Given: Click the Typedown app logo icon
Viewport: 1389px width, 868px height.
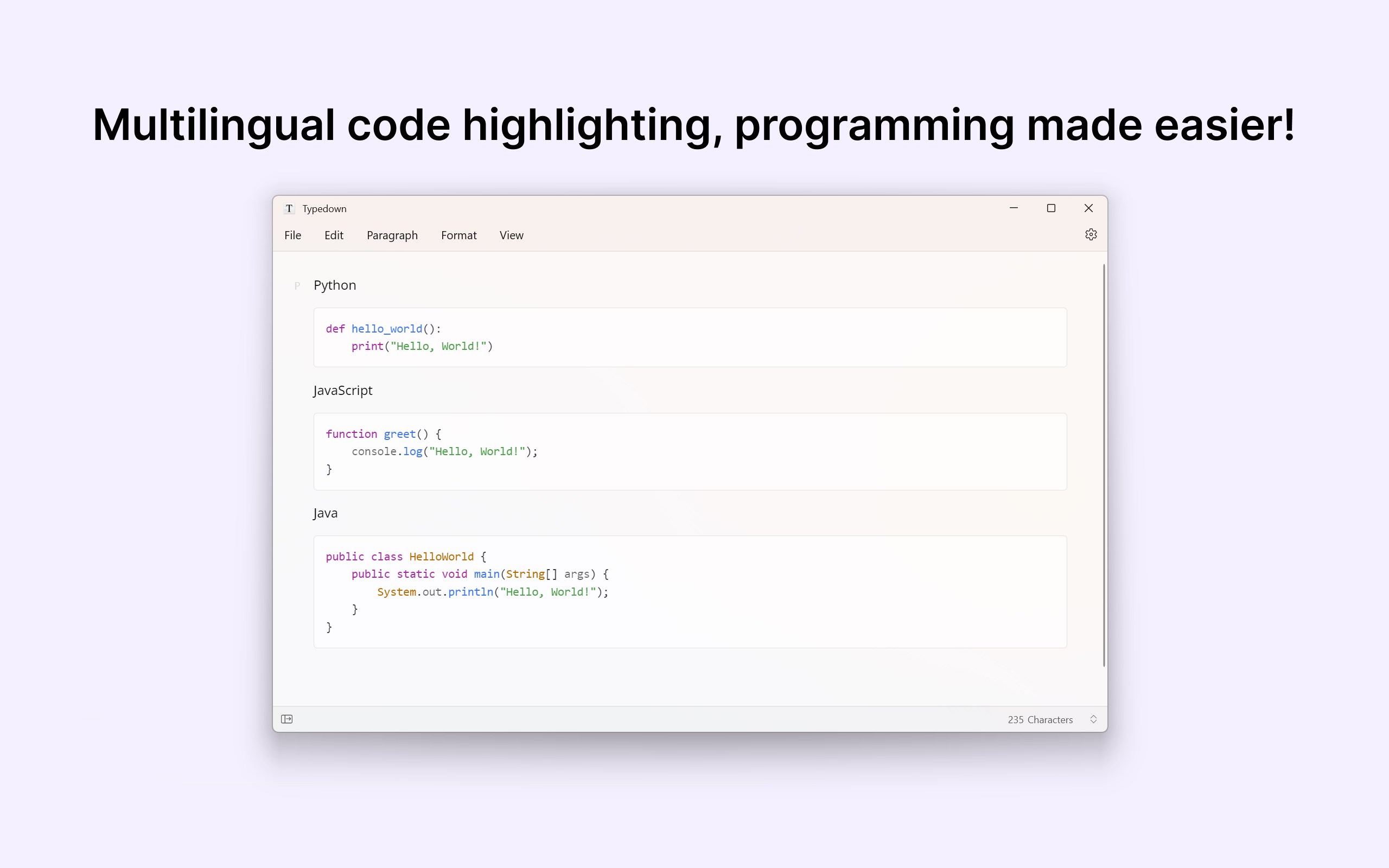Looking at the screenshot, I should pos(289,208).
